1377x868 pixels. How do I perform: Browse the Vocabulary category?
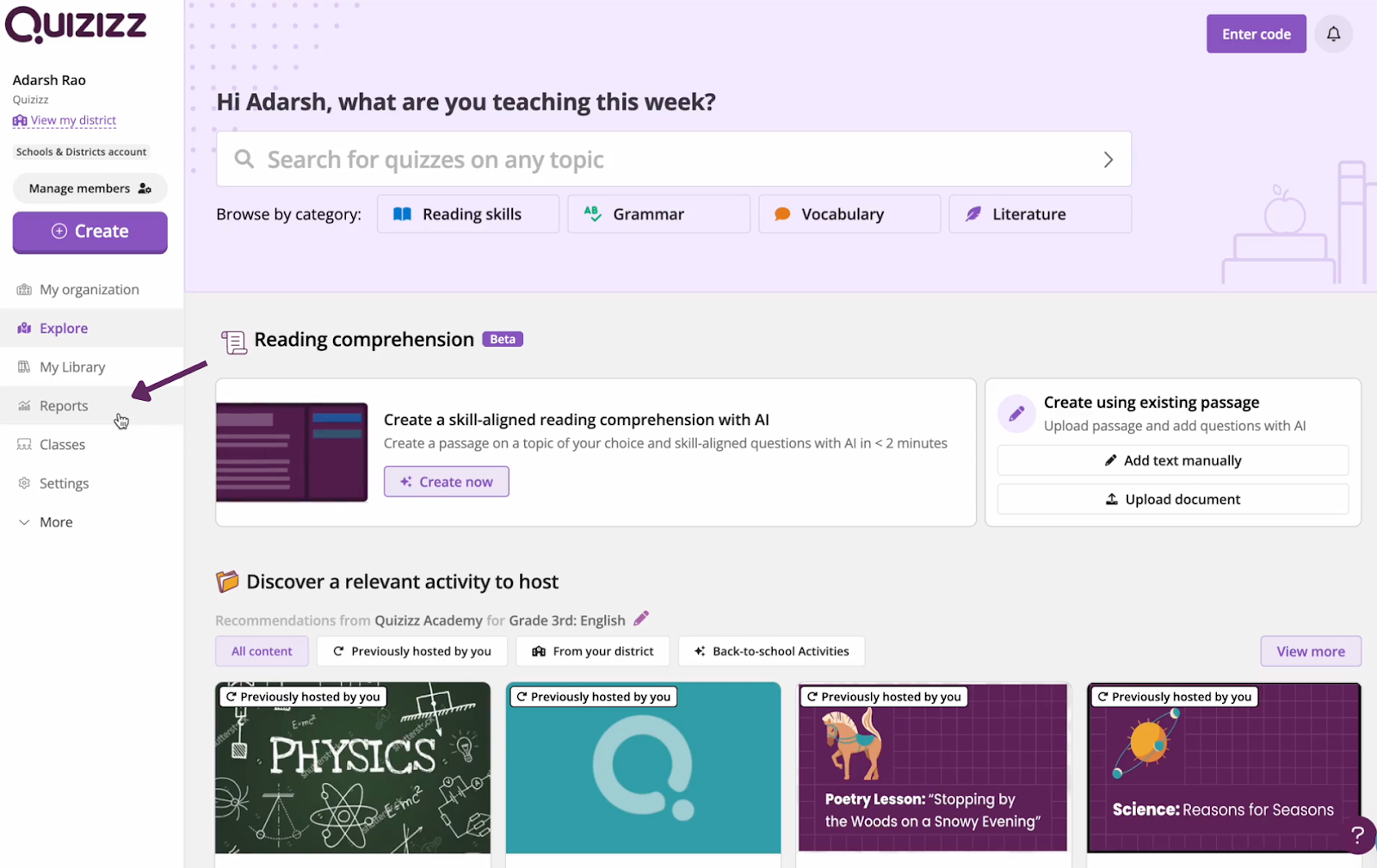849,214
